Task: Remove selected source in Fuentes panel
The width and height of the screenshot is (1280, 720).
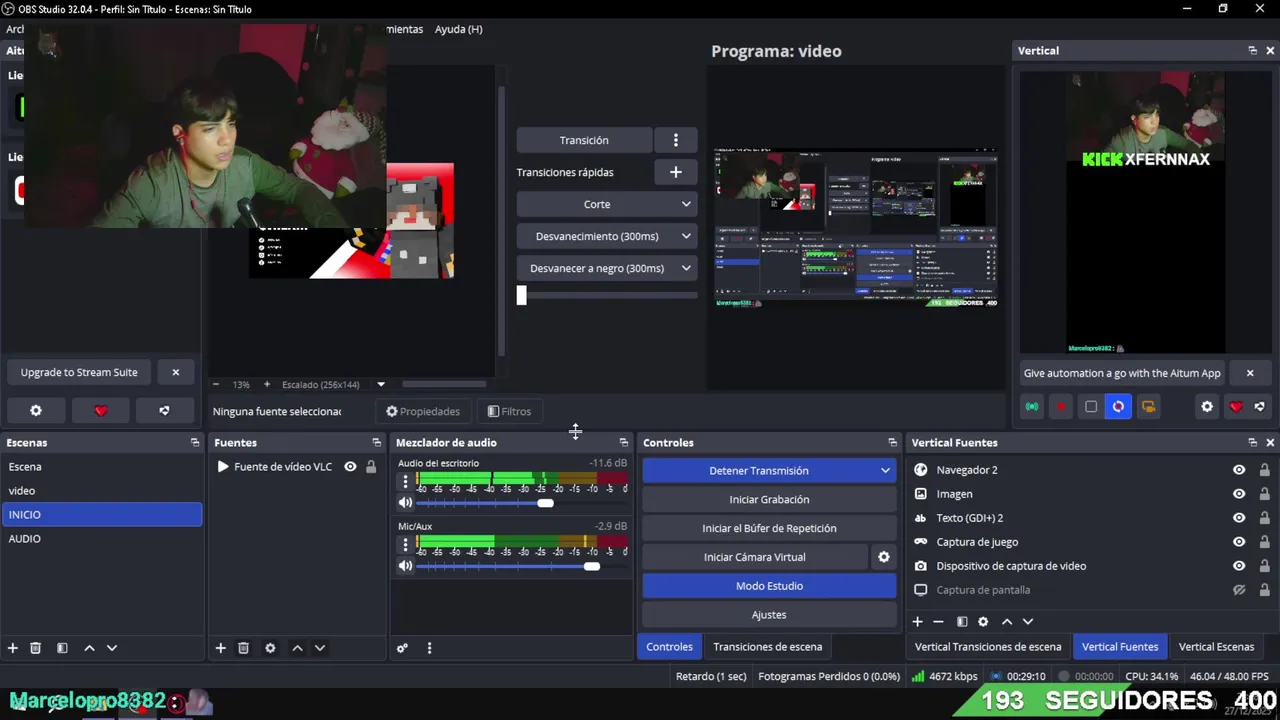Action: (x=243, y=648)
